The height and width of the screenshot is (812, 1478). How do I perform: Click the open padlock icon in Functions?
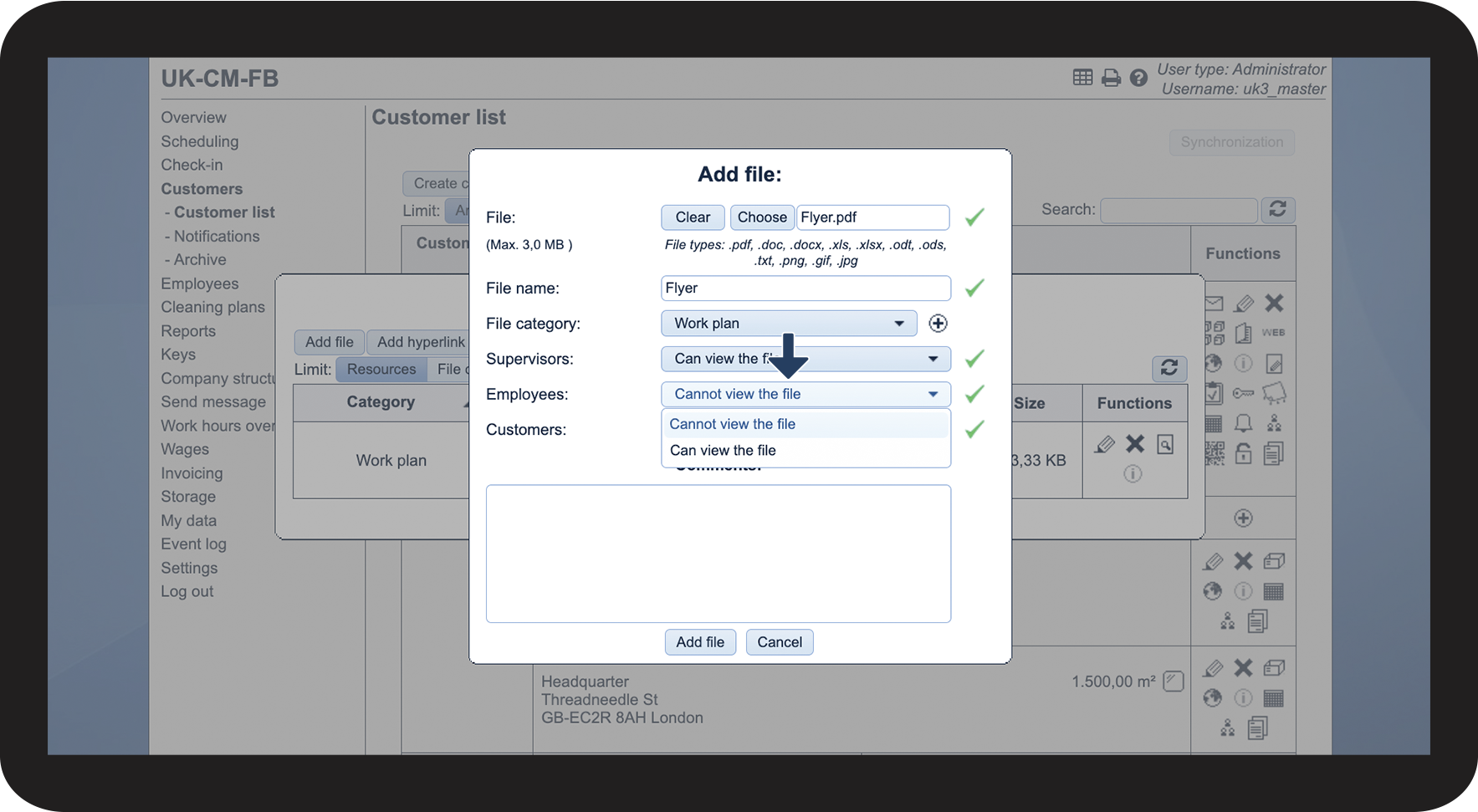1244,453
